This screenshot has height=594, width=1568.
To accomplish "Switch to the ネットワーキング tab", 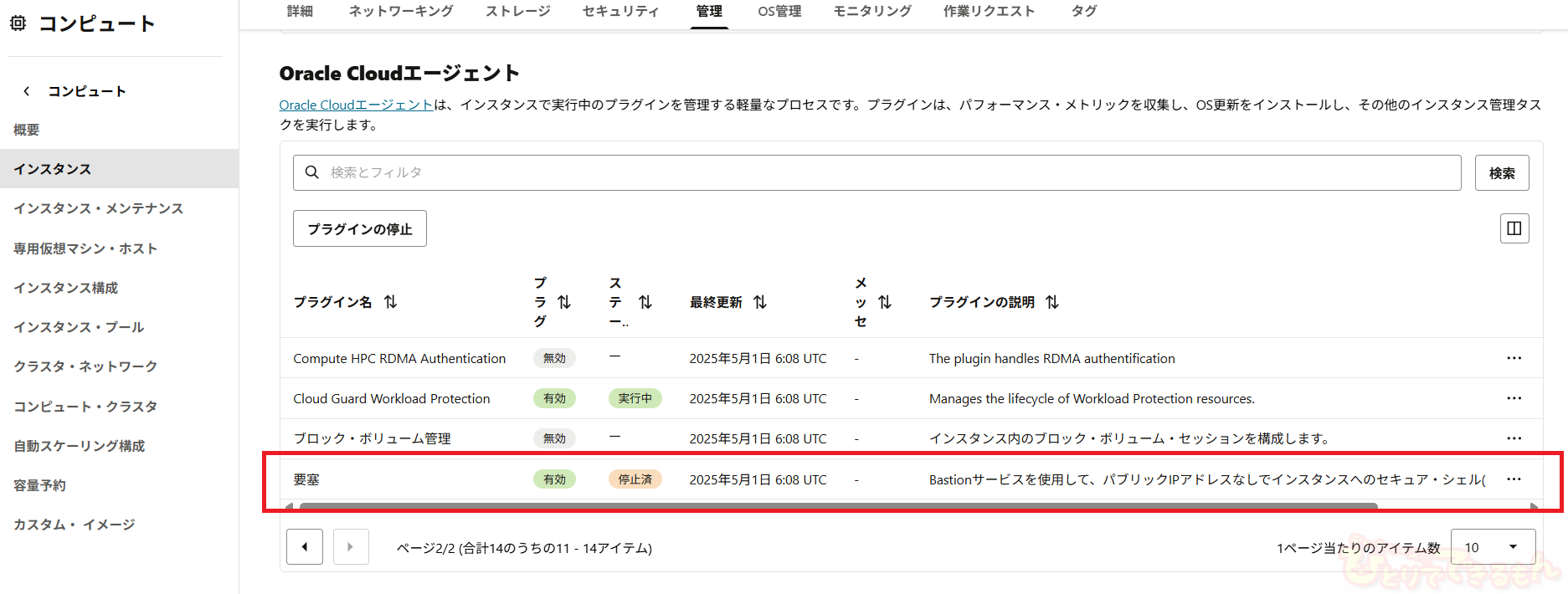I will (x=401, y=11).
